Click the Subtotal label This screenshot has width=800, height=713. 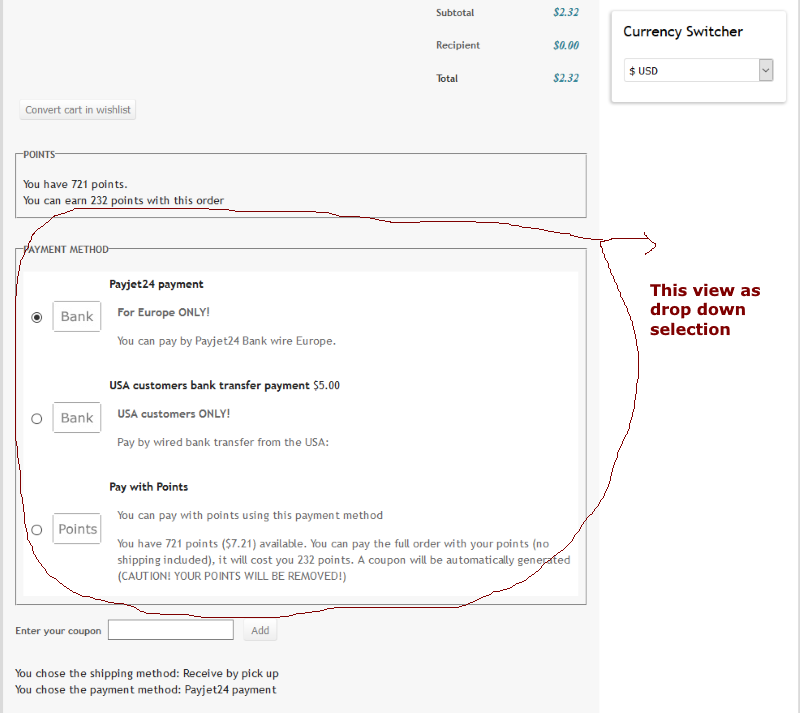click(455, 13)
